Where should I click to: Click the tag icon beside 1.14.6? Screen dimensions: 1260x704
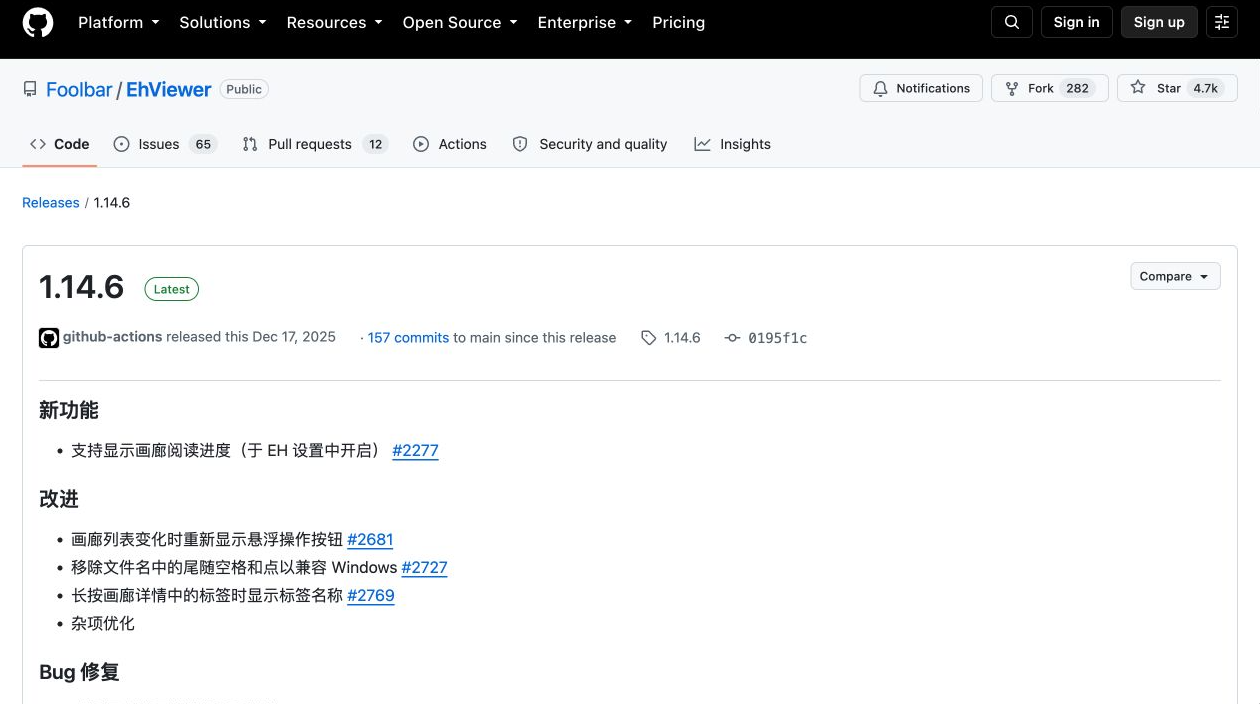coord(649,338)
